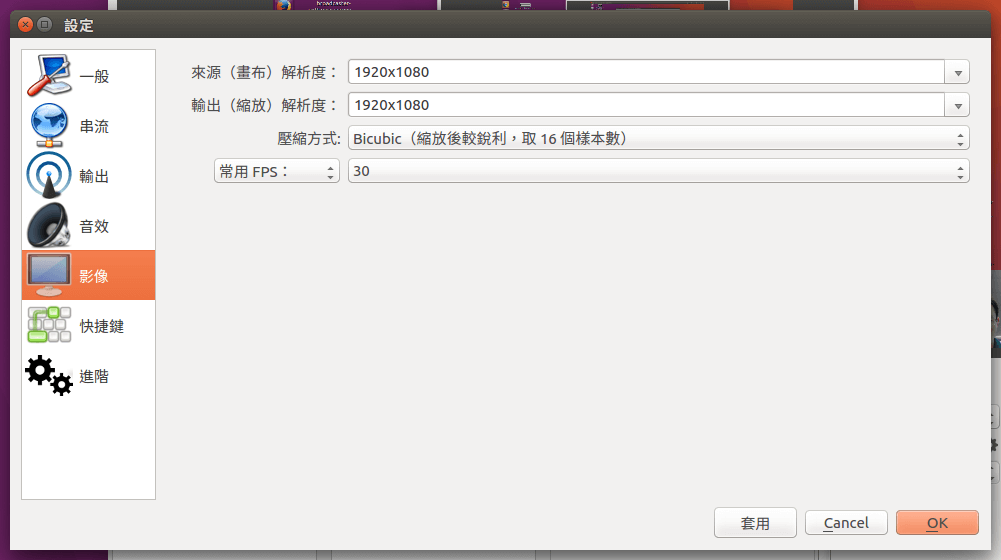
Task: Click the speaker icon for 音效
Action: [x=48, y=226]
